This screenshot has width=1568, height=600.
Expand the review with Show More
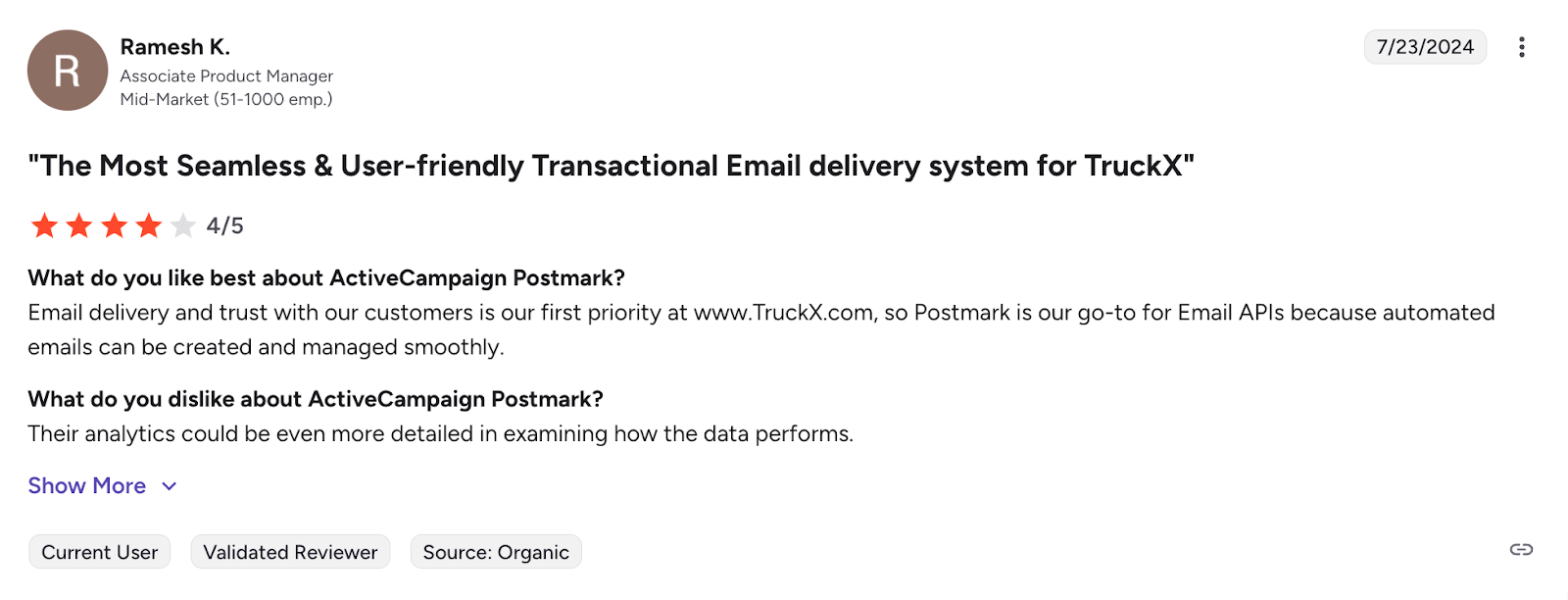coord(87,486)
